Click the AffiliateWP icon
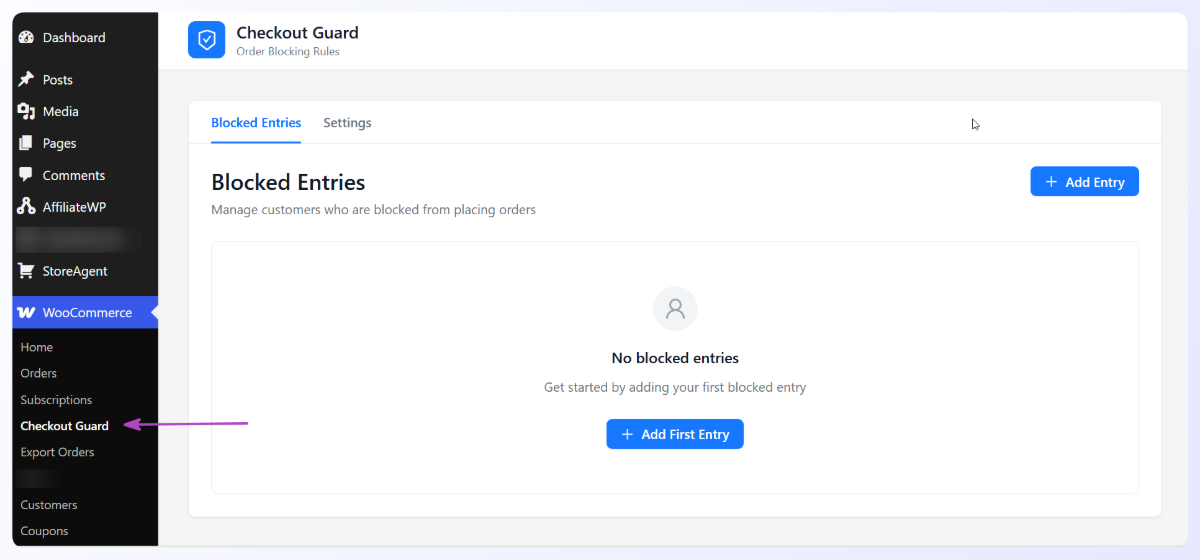Viewport: 1200px width, 560px height. pyautogui.click(x=27, y=207)
